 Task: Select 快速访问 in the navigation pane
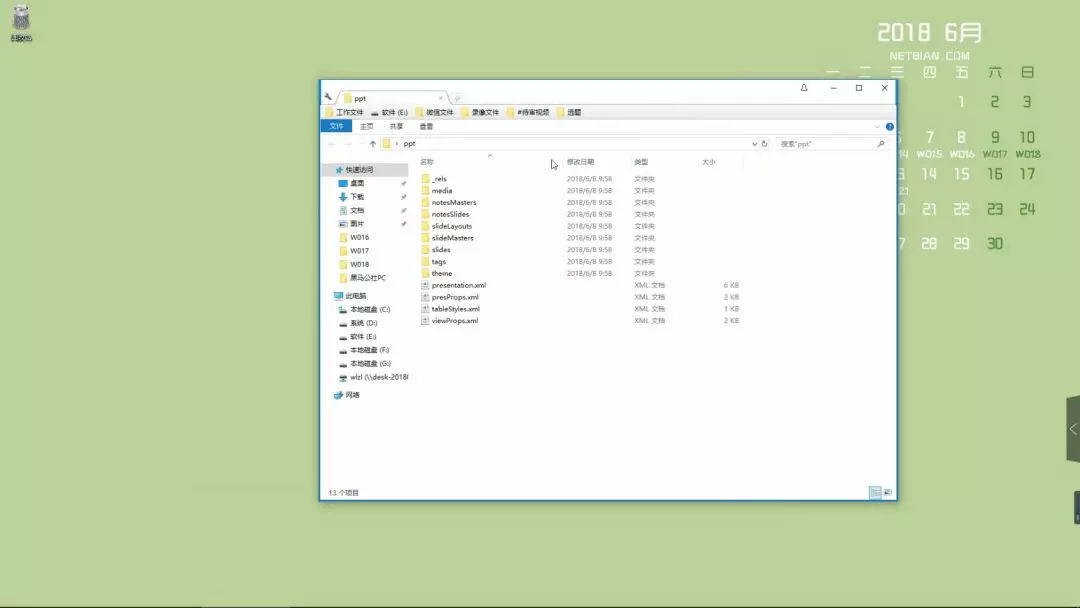point(359,170)
